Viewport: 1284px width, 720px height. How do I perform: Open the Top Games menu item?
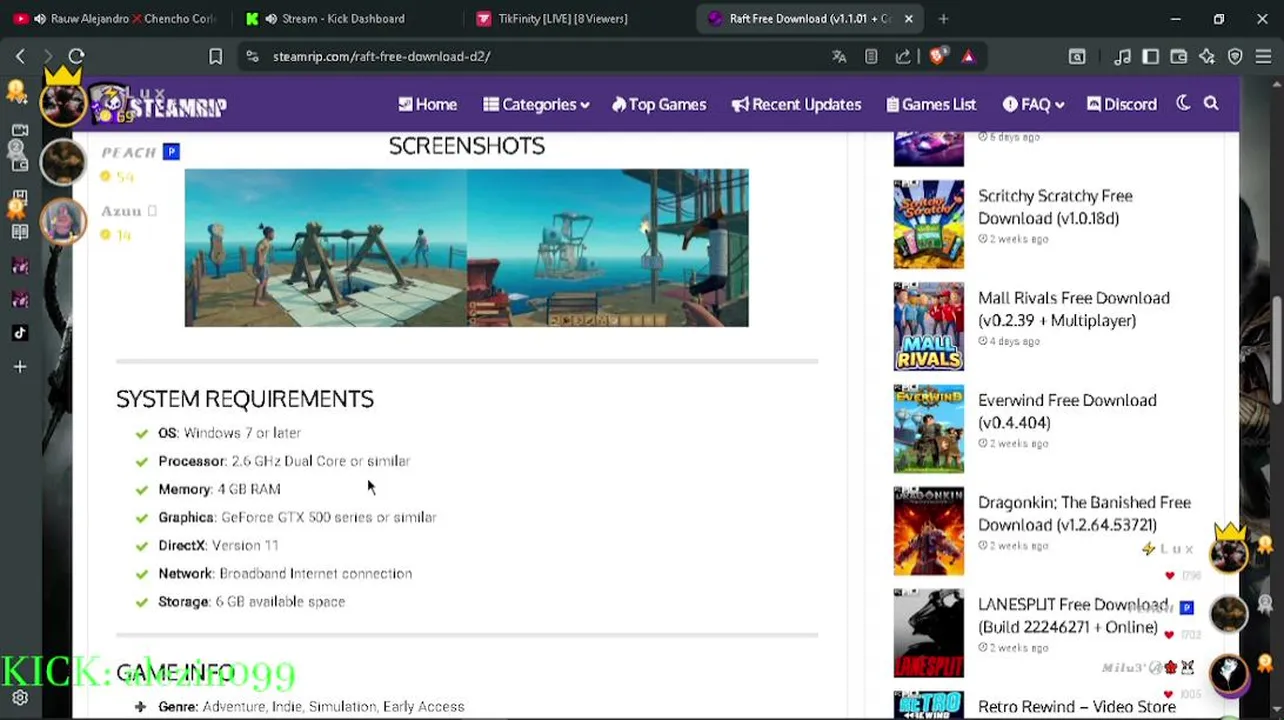659,104
